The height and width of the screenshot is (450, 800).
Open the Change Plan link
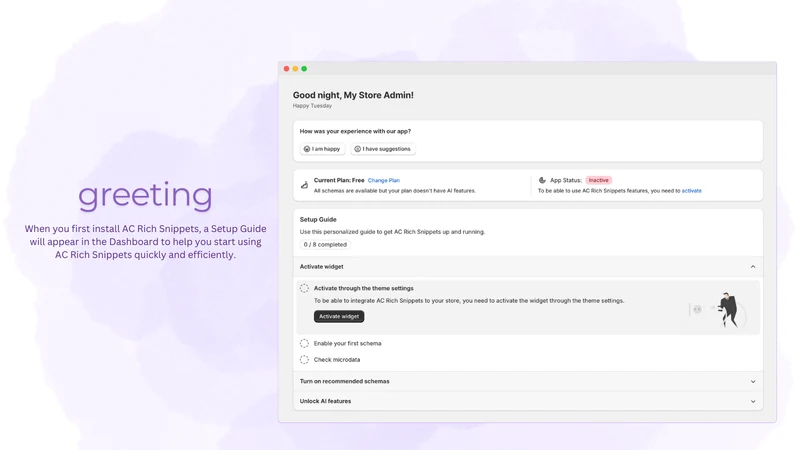(x=384, y=180)
